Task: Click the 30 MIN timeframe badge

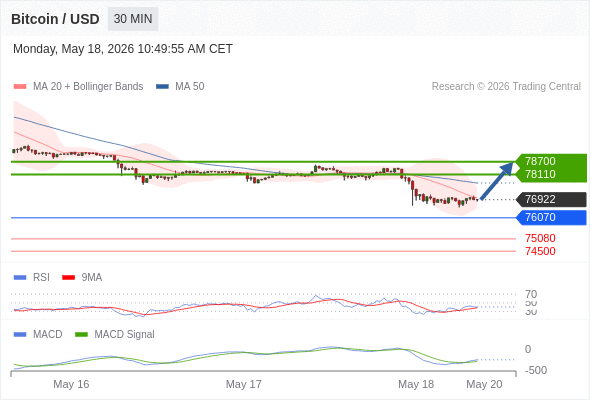Action: pyautogui.click(x=133, y=19)
